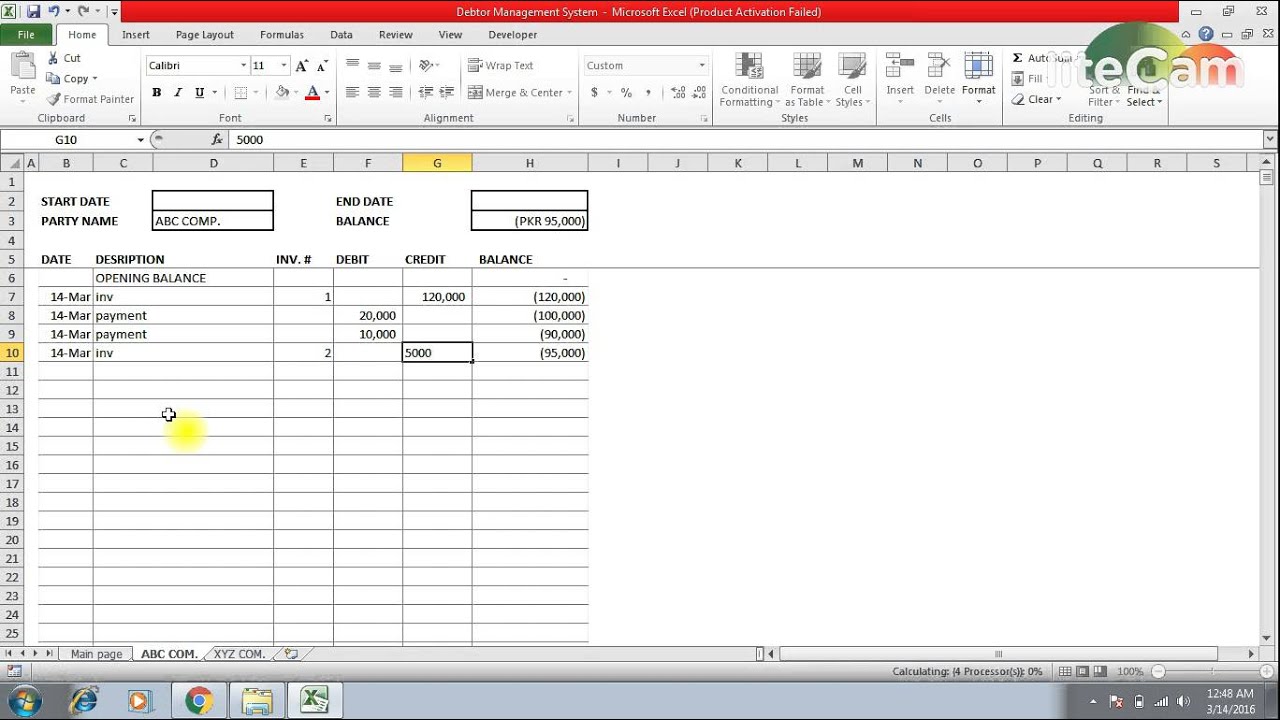Open Fill Color dropdown arrow
The height and width of the screenshot is (720, 1280).
coord(296,93)
